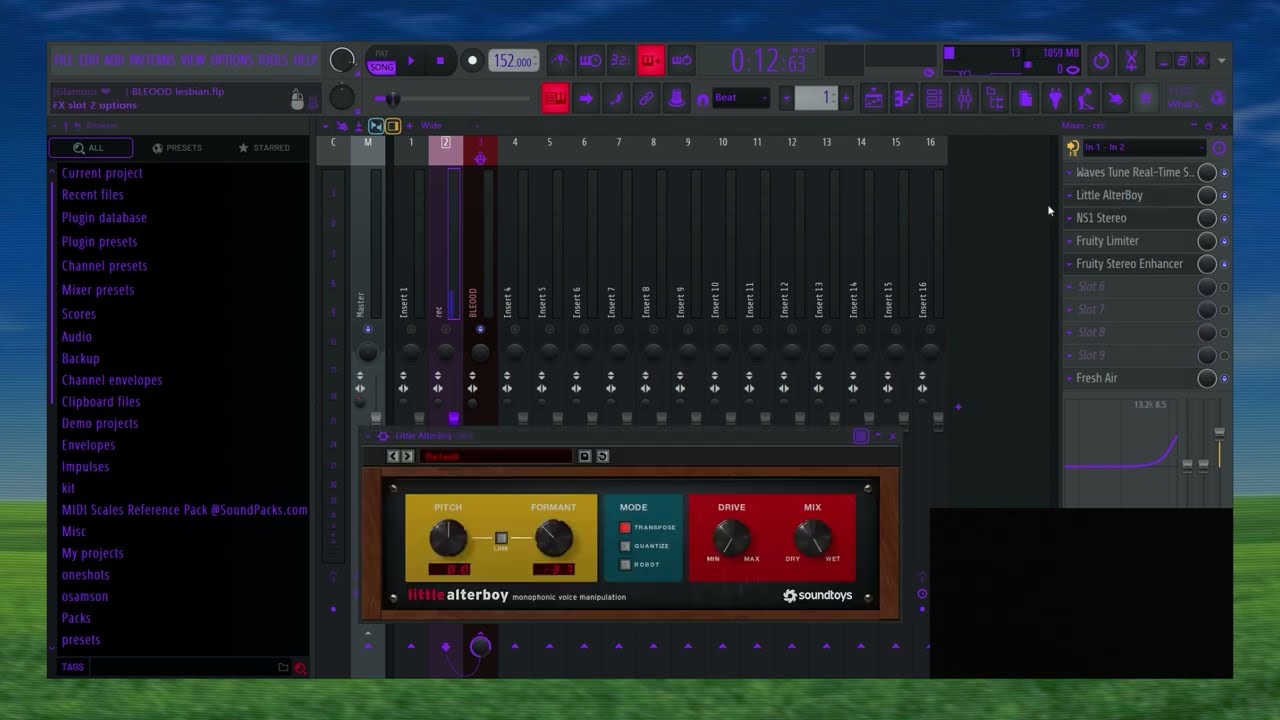Screen dimensions: 1280x720
Task: Click the Little AlterBoy DRIVE knob
Action: [x=731, y=538]
